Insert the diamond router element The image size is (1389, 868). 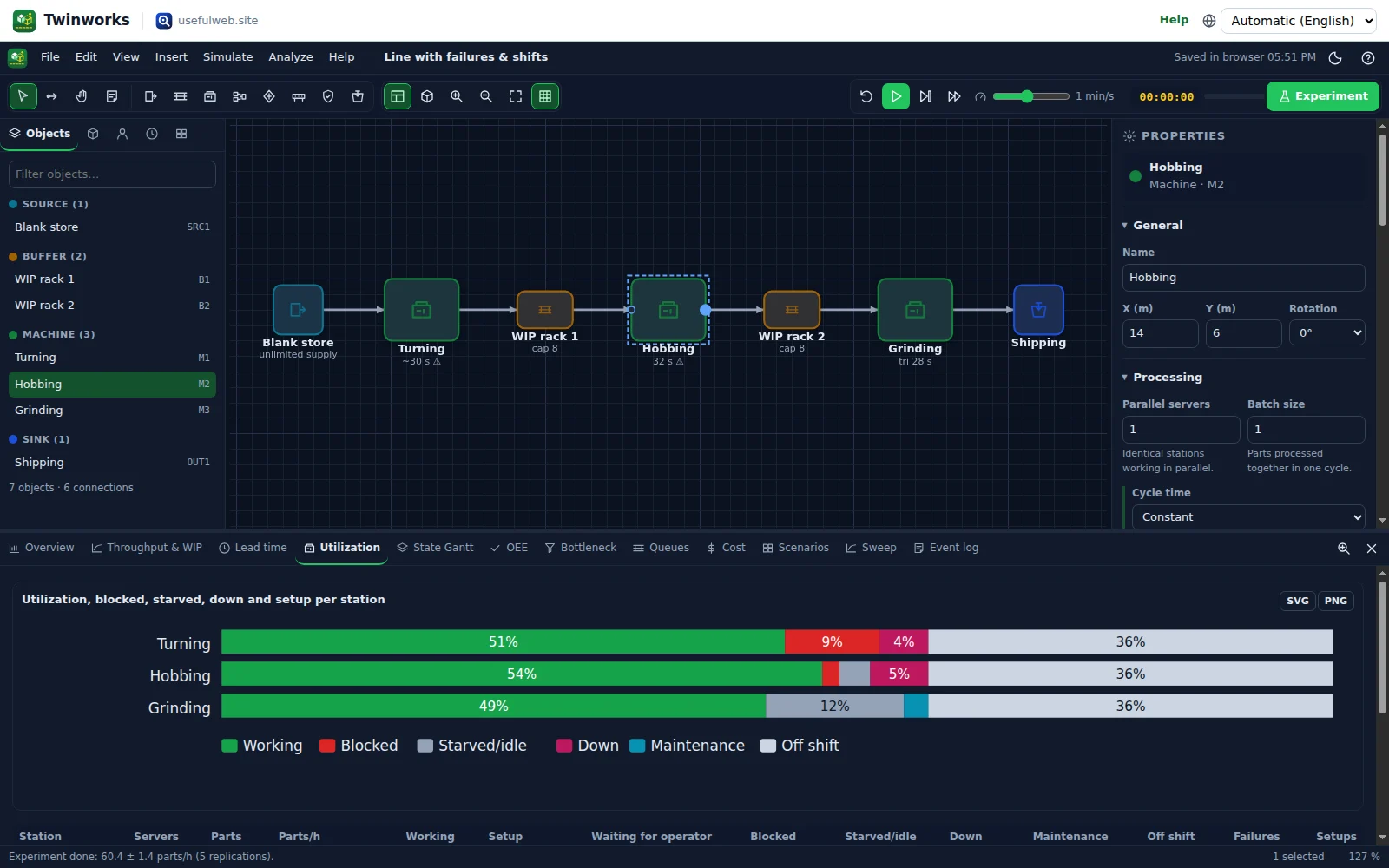pyautogui.click(x=269, y=96)
